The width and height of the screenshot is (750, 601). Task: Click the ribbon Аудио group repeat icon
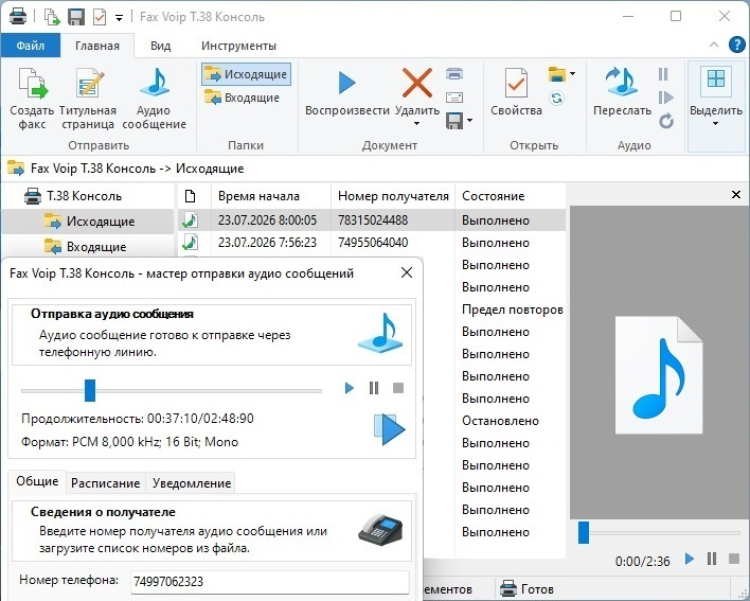[666, 121]
